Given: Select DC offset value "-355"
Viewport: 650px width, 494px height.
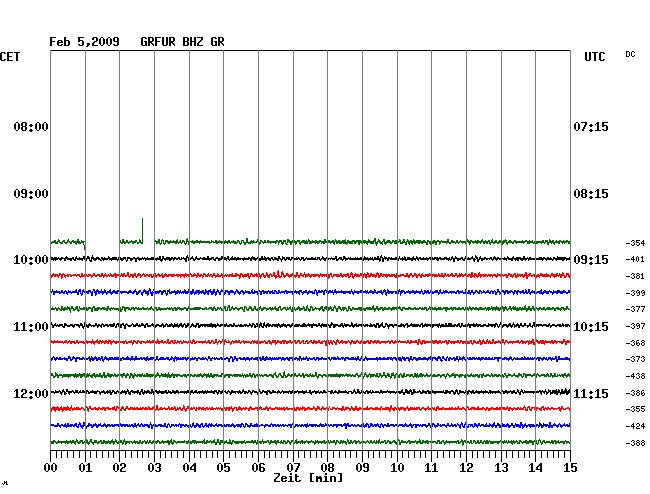Looking at the screenshot, I should coord(635,409).
